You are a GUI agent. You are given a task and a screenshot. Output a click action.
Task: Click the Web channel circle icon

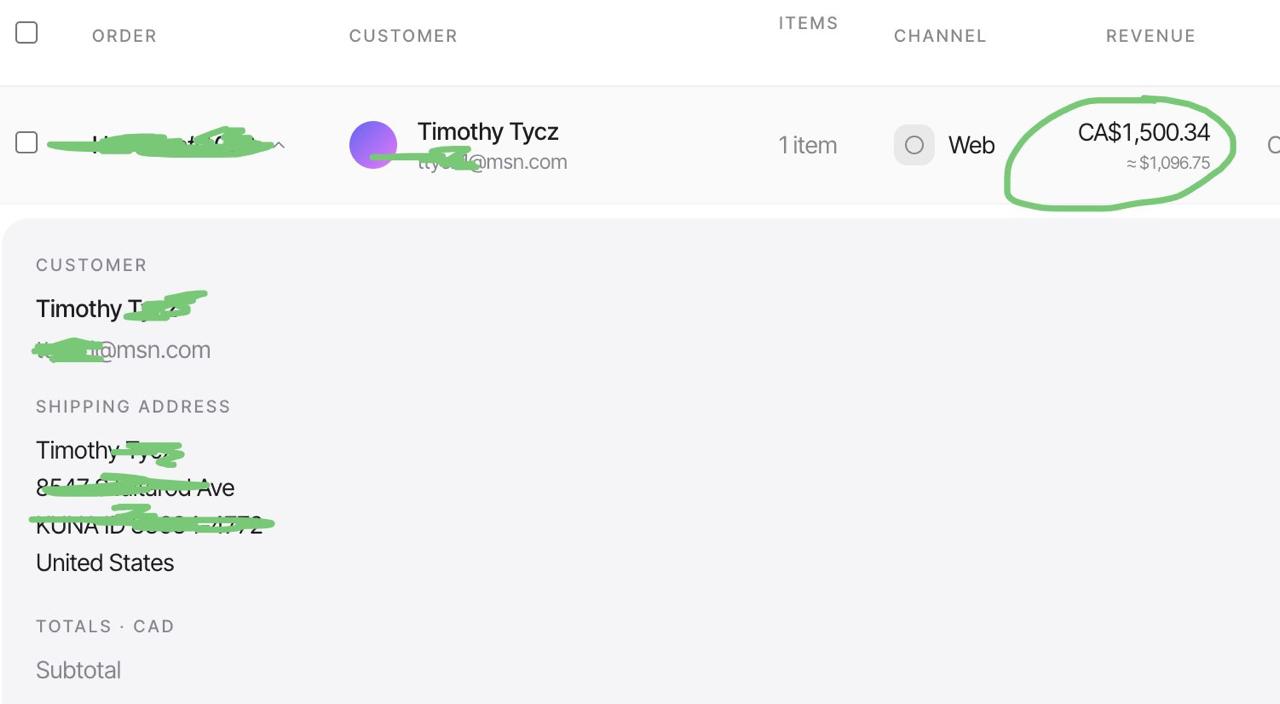click(x=914, y=145)
